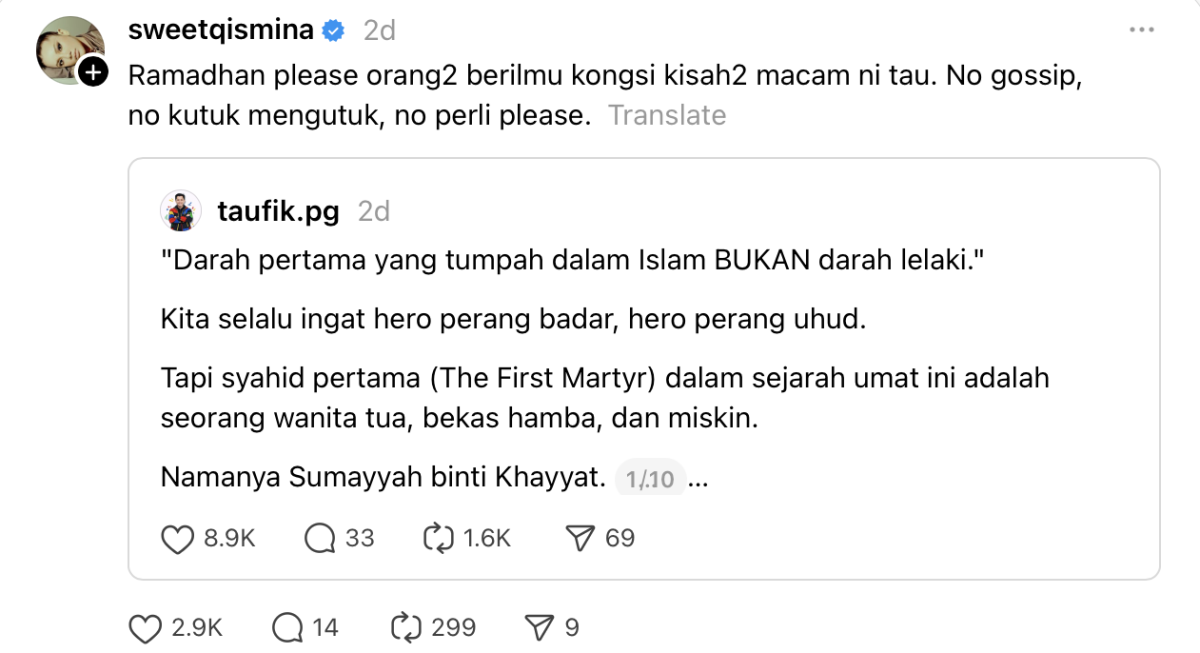Screen dimensions: 1200x653
Task: Click sweetqismina's profile avatar
Action: 70,50
